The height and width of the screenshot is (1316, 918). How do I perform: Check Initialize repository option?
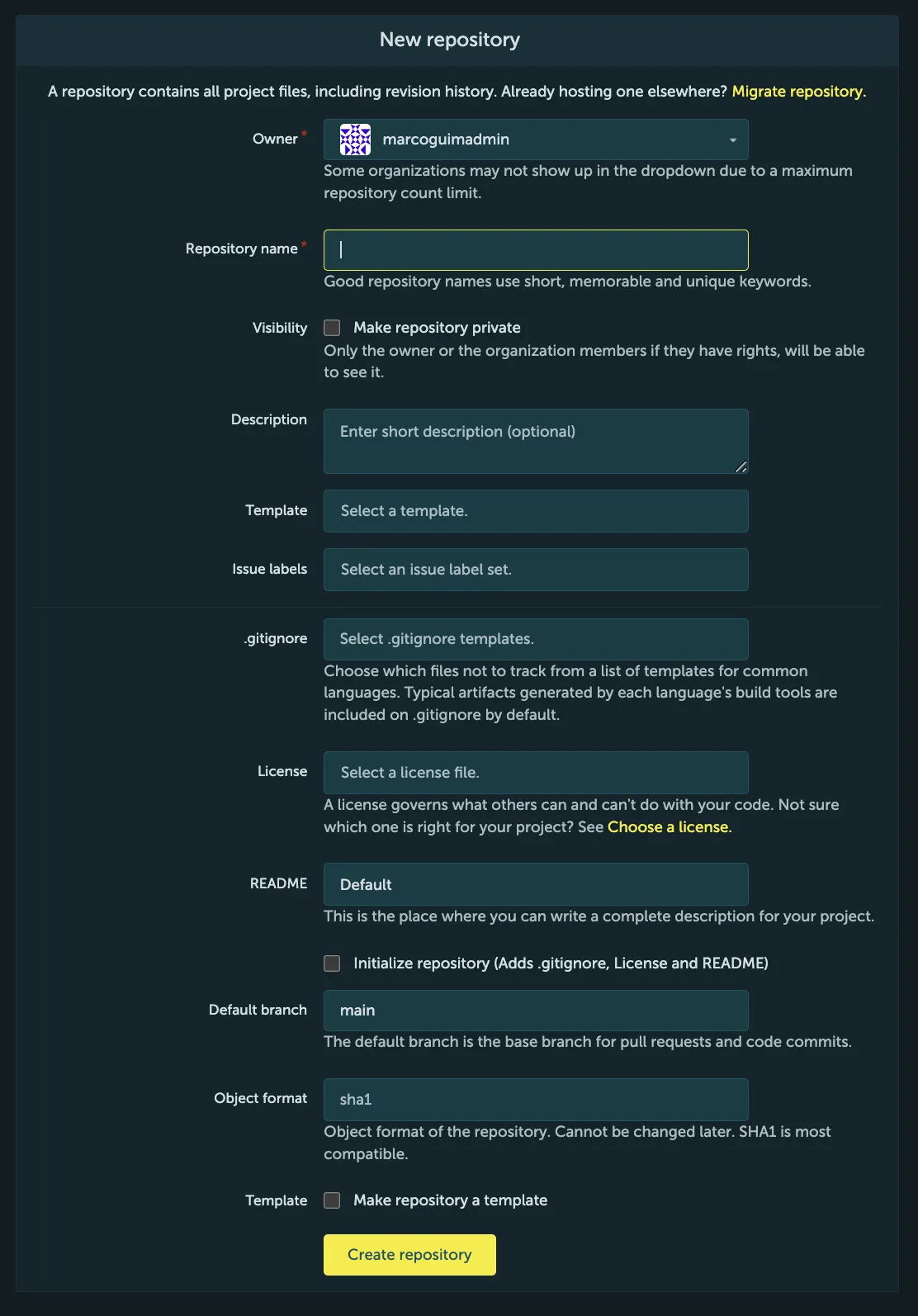click(332, 963)
